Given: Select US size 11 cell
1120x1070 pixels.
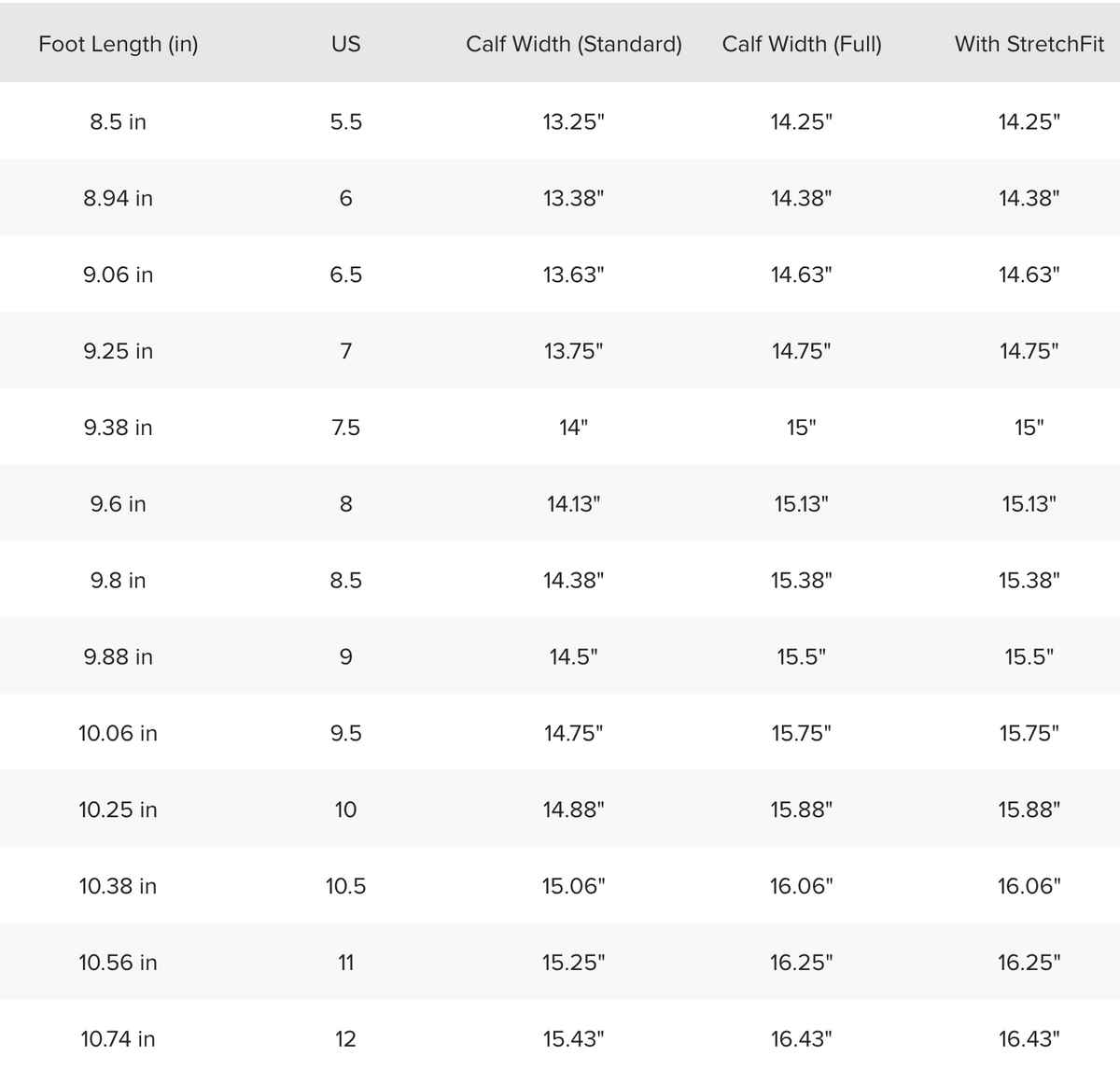Looking at the screenshot, I should point(345,963).
